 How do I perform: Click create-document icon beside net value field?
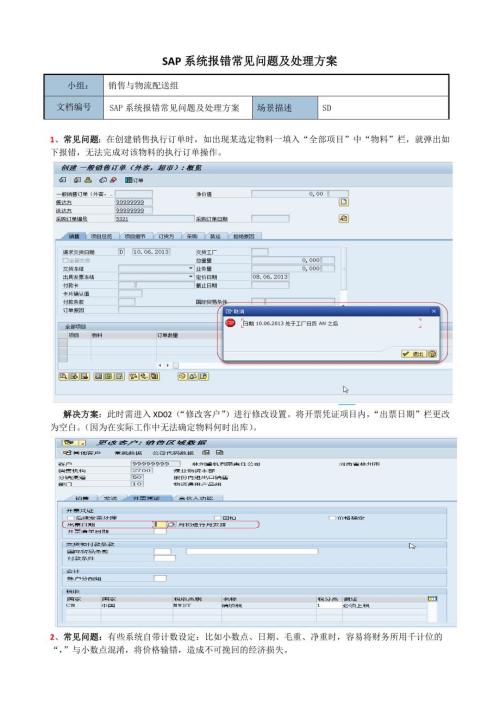point(344,202)
